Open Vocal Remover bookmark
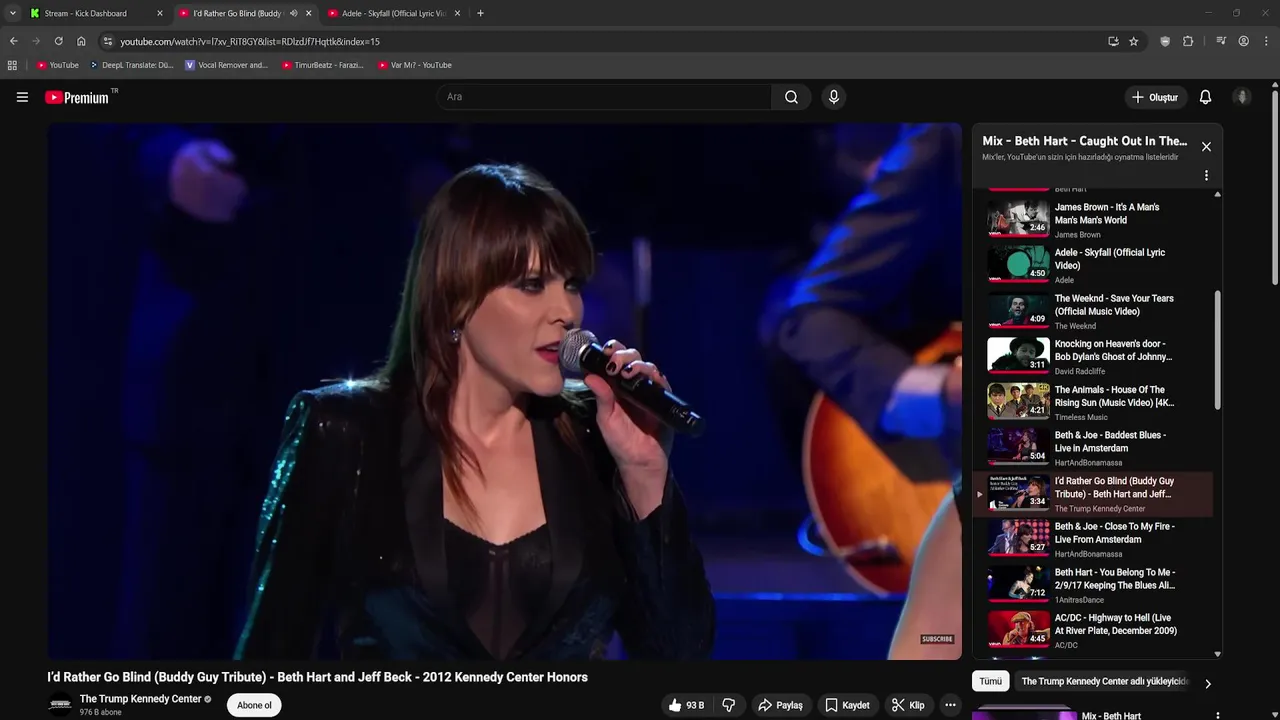Viewport: 1280px width, 720px height. tap(227, 65)
